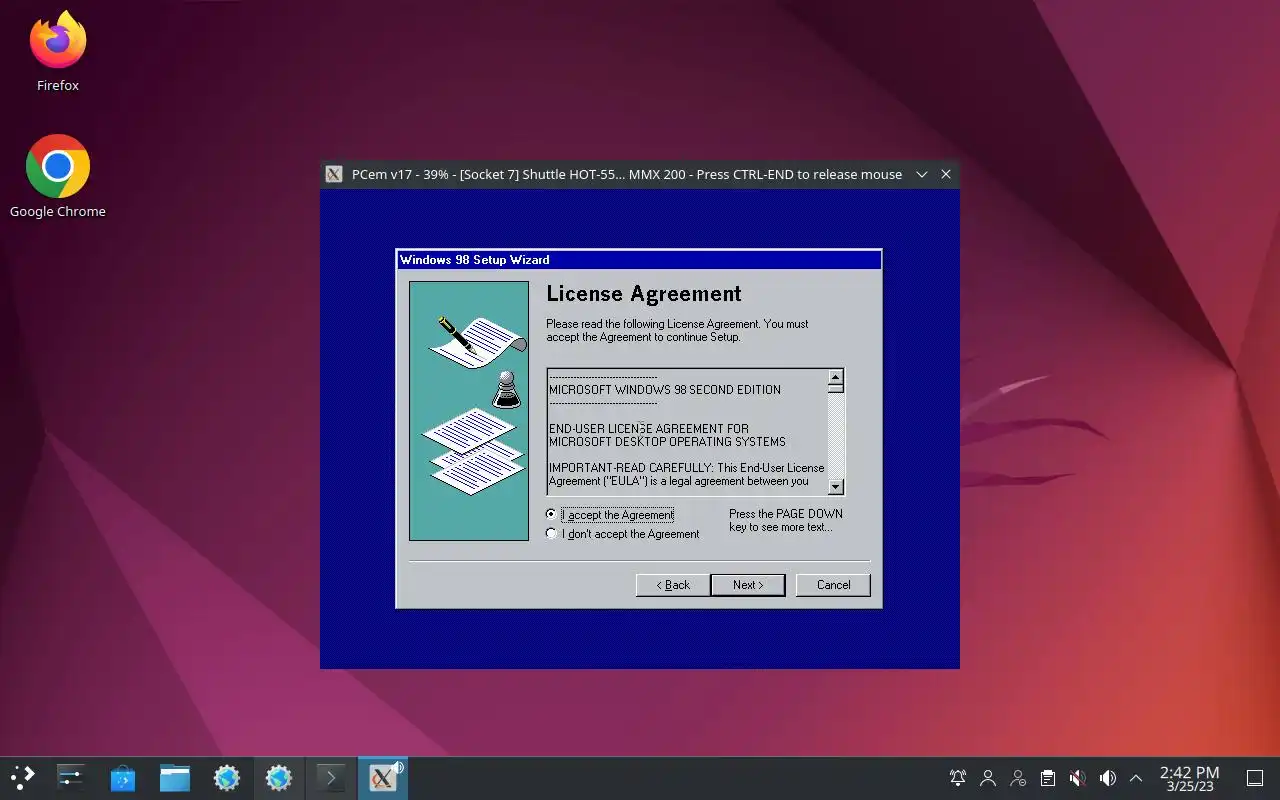Open the Konsole terminal from the taskbar
The height and width of the screenshot is (800, 1280).
pyautogui.click(x=331, y=778)
